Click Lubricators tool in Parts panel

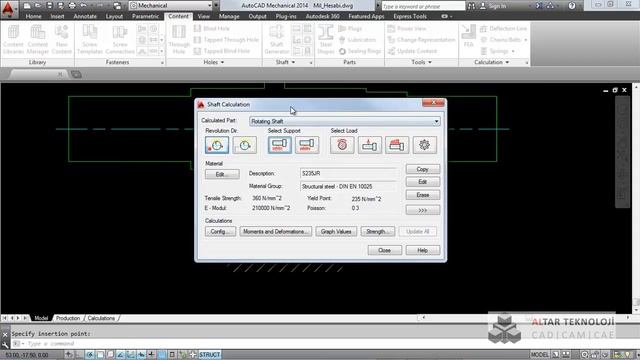coord(358,40)
